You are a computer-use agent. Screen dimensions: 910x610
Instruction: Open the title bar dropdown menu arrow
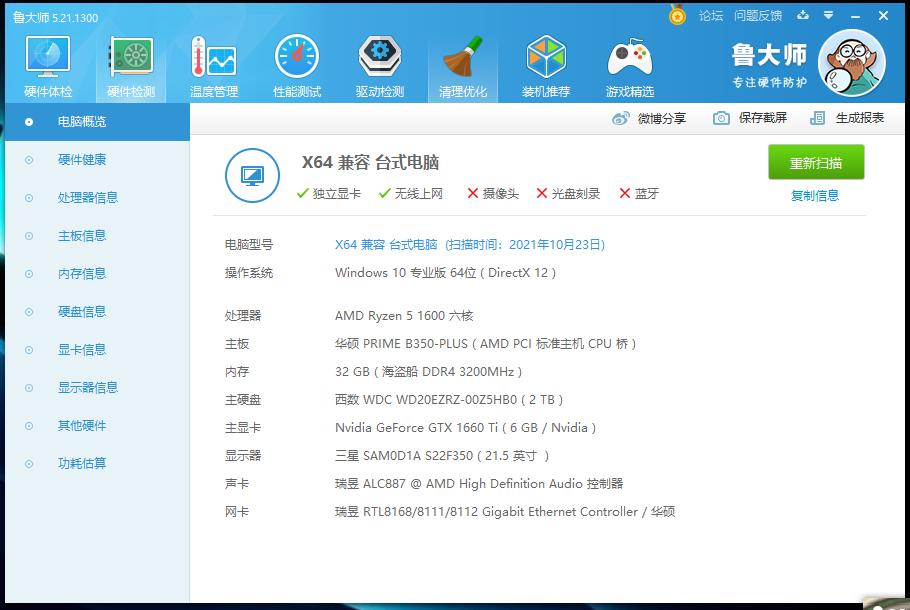[829, 15]
